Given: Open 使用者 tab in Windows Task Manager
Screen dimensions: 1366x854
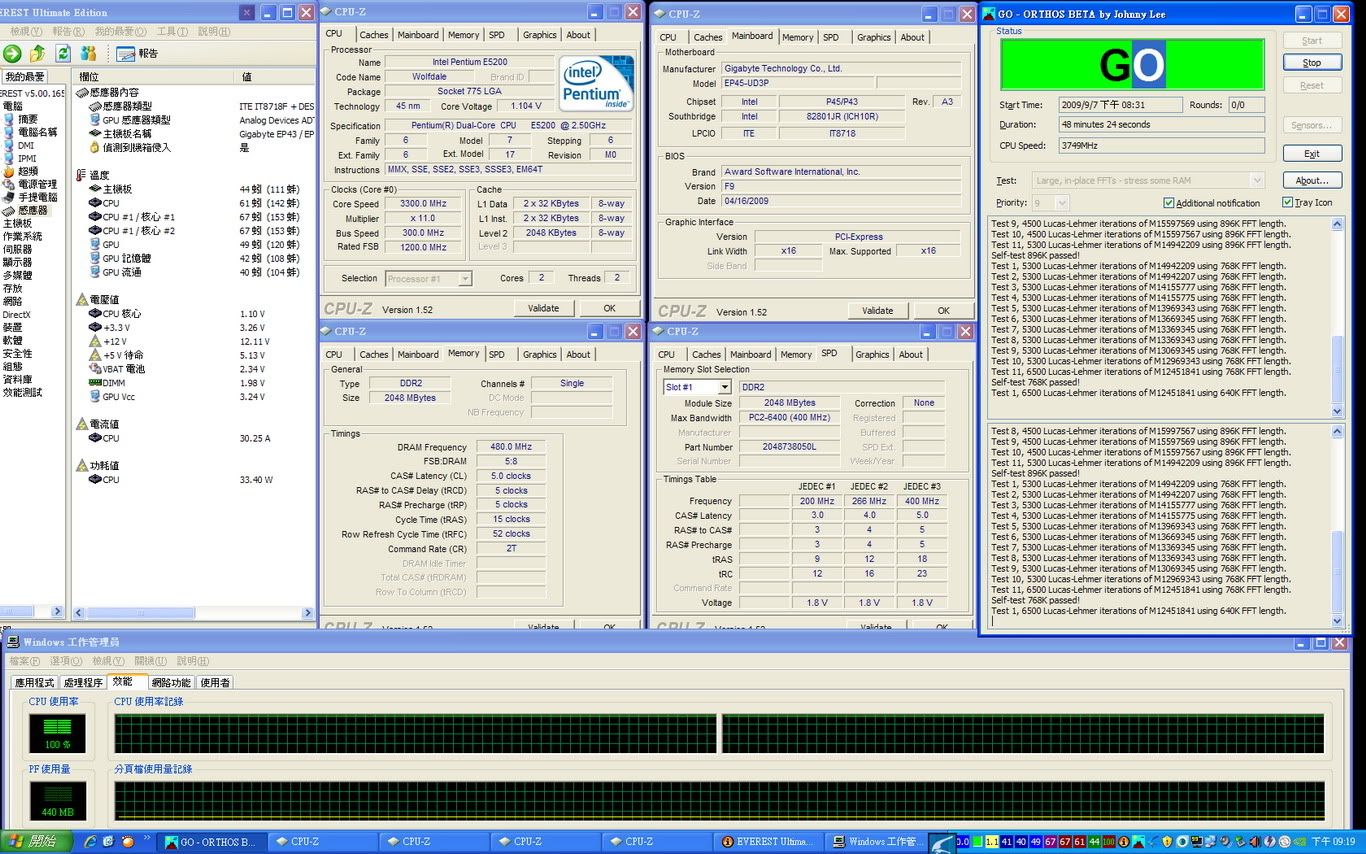Looking at the screenshot, I should pyautogui.click(x=215, y=682).
